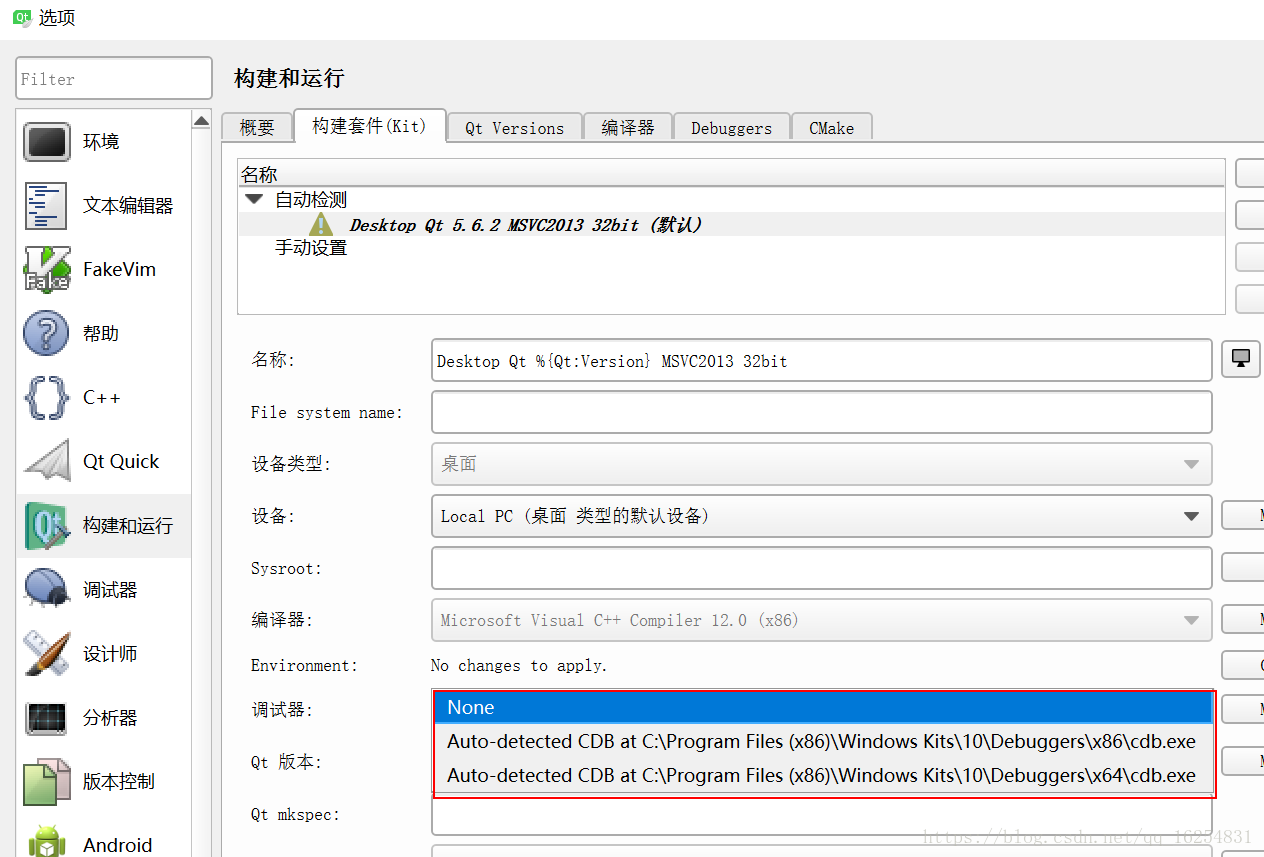Select the 构建和运行 category
Viewport: 1264px width, 857px height.
(103, 526)
